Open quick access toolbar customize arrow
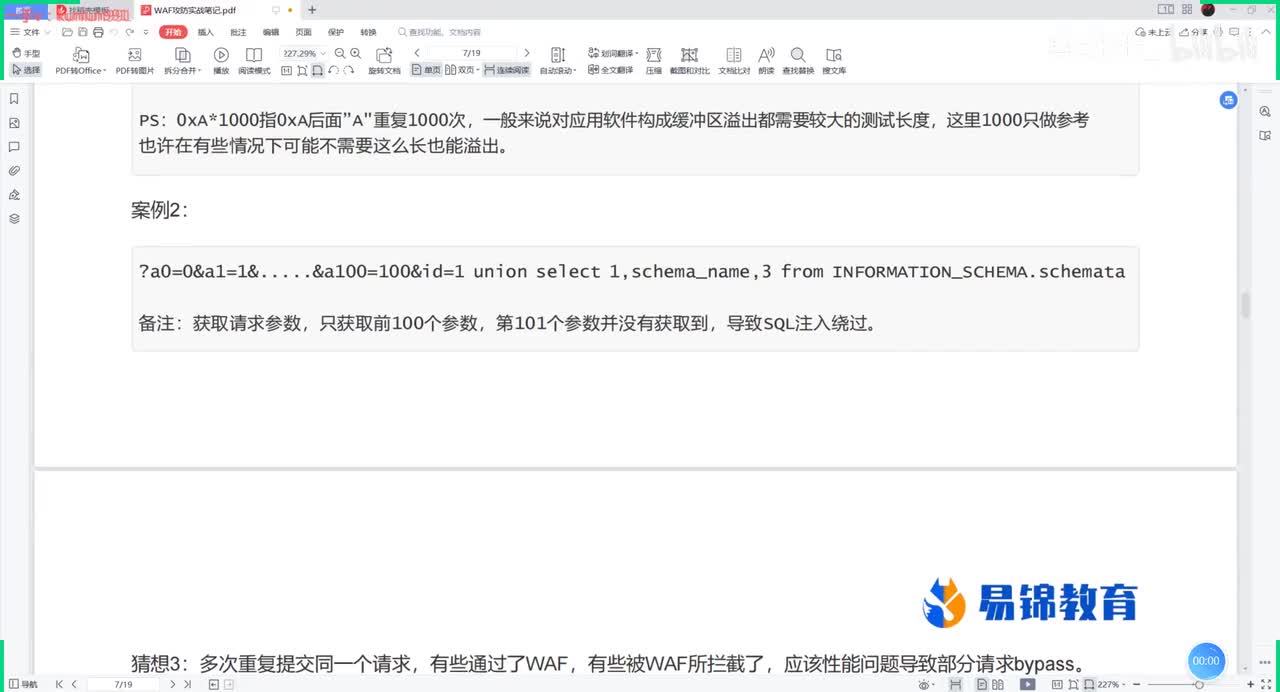The height and width of the screenshot is (692, 1280). pos(147,32)
